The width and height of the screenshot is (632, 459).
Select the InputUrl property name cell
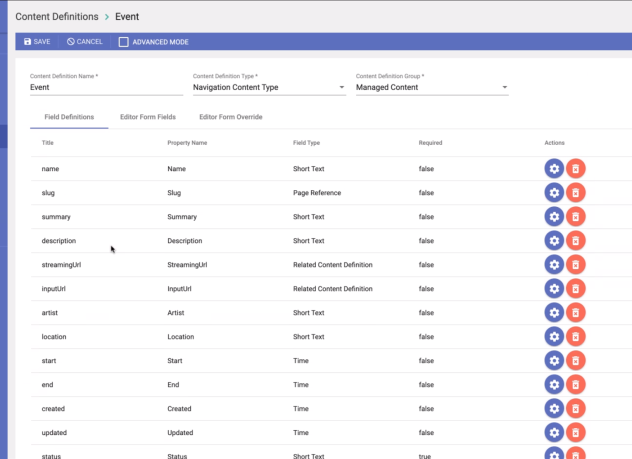point(179,289)
